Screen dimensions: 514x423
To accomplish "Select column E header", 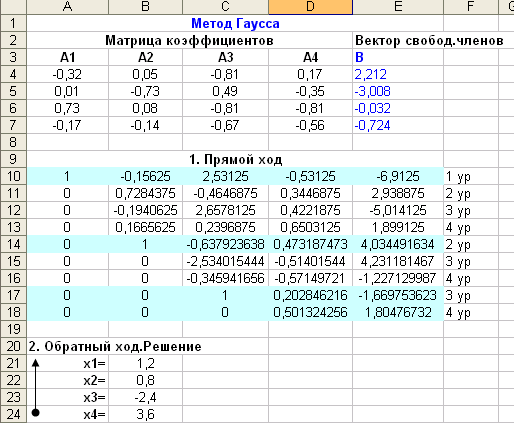I will [398, 7].
